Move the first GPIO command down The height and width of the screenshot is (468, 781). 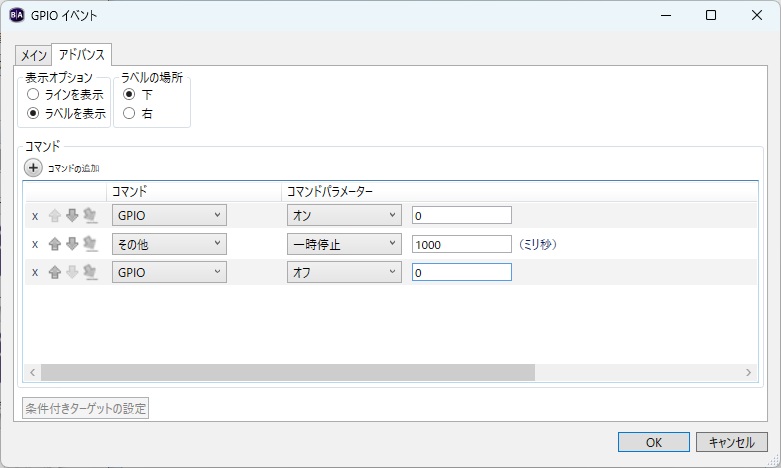(x=72, y=215)
